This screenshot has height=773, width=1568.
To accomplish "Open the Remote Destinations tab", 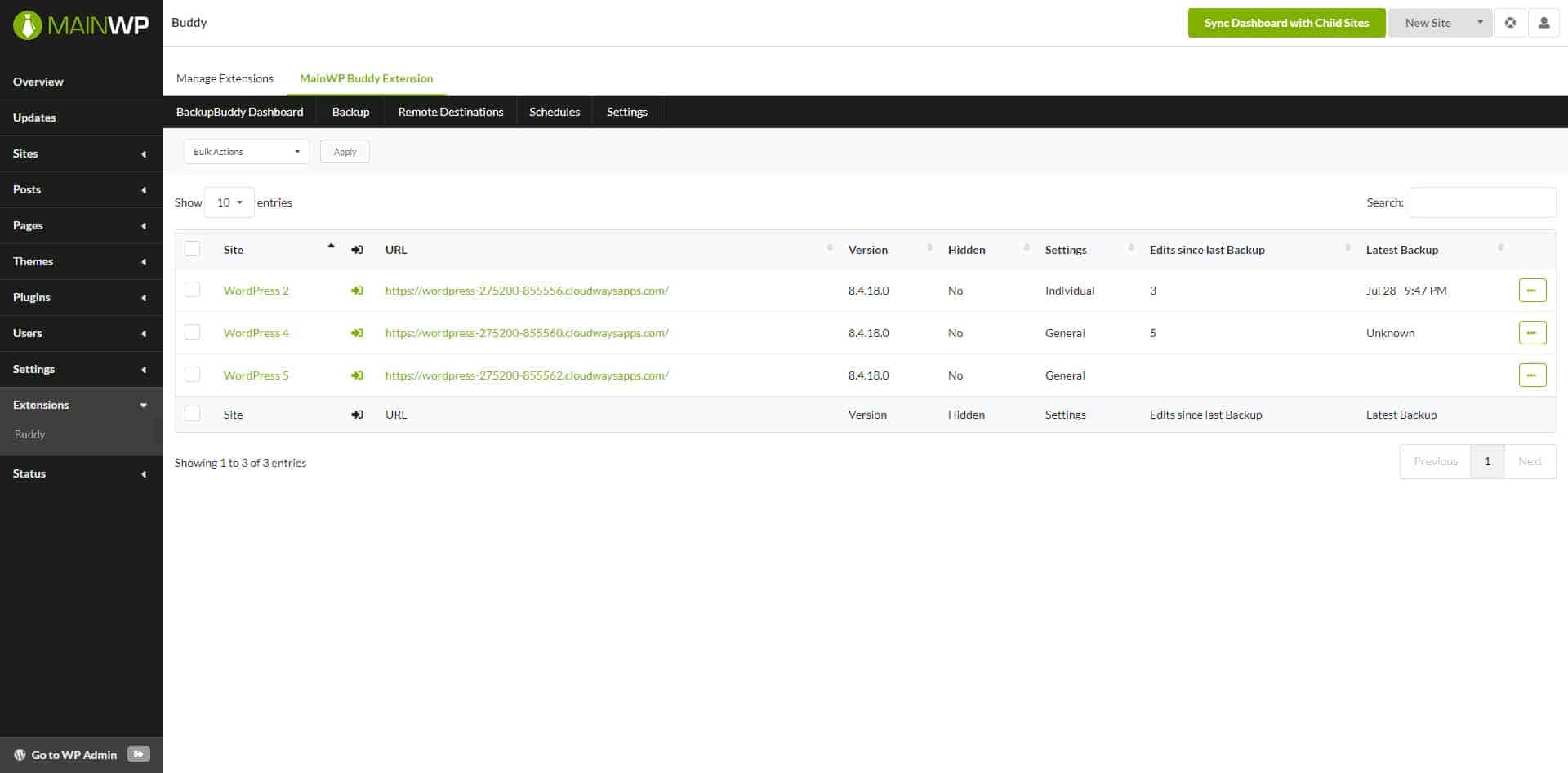I will [x=450, y=112].
